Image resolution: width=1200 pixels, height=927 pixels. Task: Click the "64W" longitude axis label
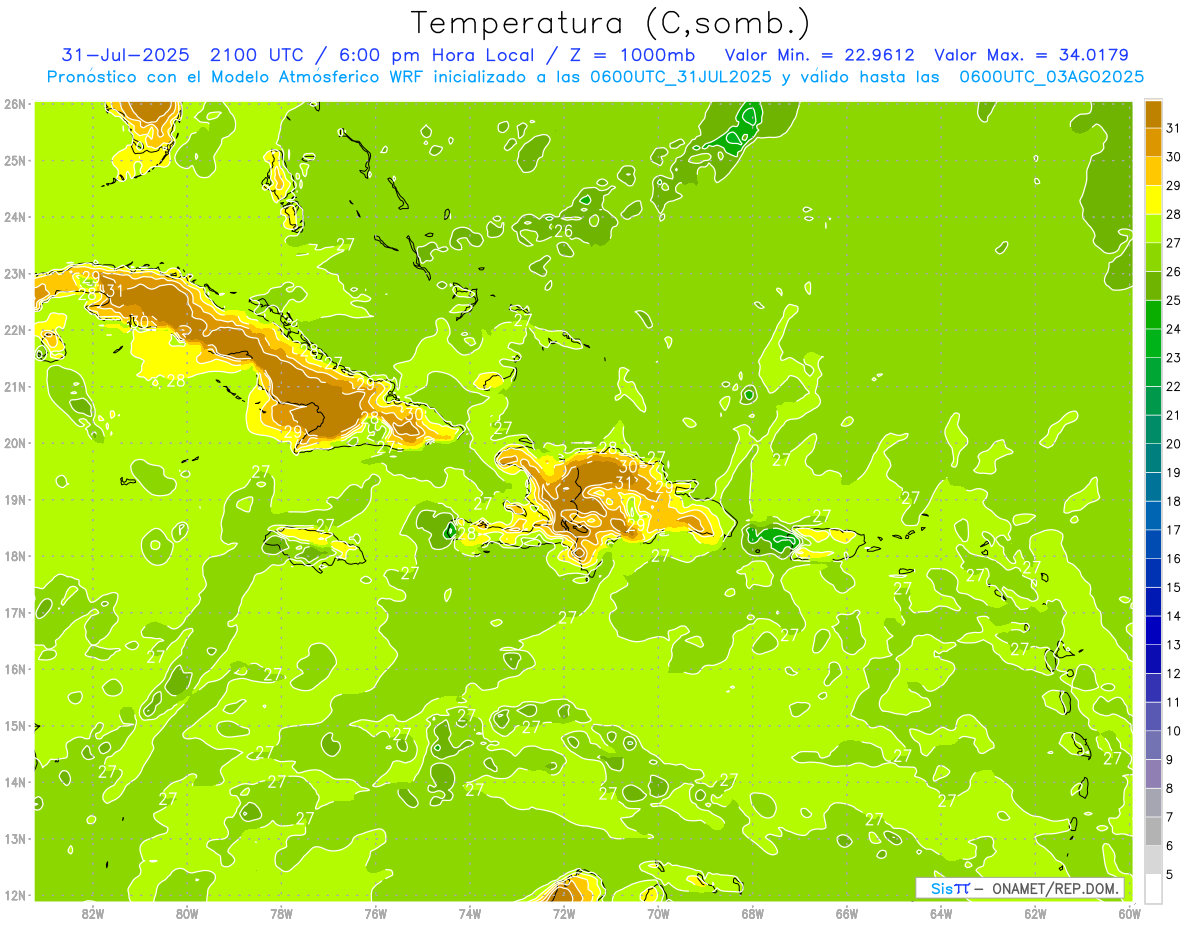coord(941,912)
